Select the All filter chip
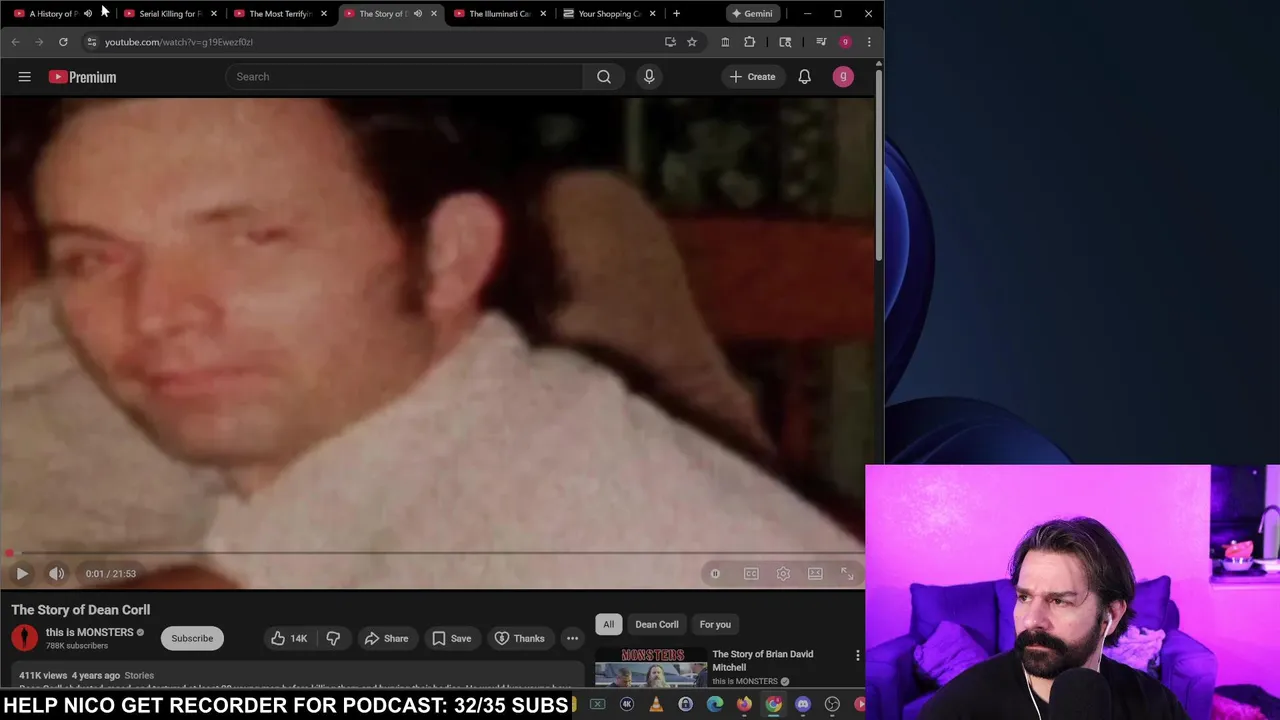 click(608, 624)
